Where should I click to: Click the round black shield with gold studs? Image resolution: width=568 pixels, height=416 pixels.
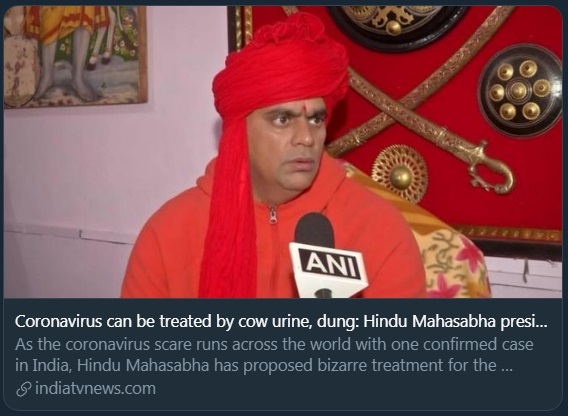(x=521, y=90)
